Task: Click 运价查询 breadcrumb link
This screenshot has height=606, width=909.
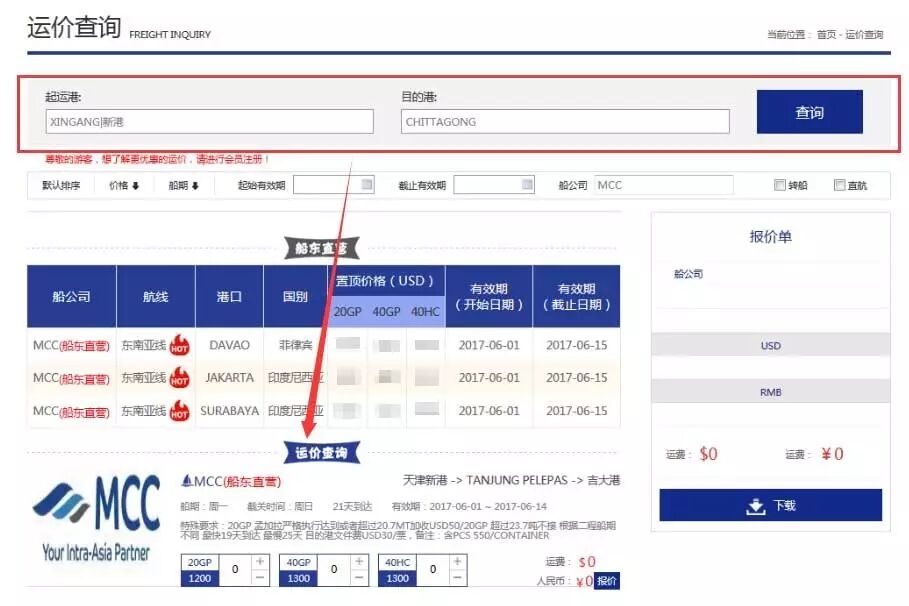Action: pos(864,34)
